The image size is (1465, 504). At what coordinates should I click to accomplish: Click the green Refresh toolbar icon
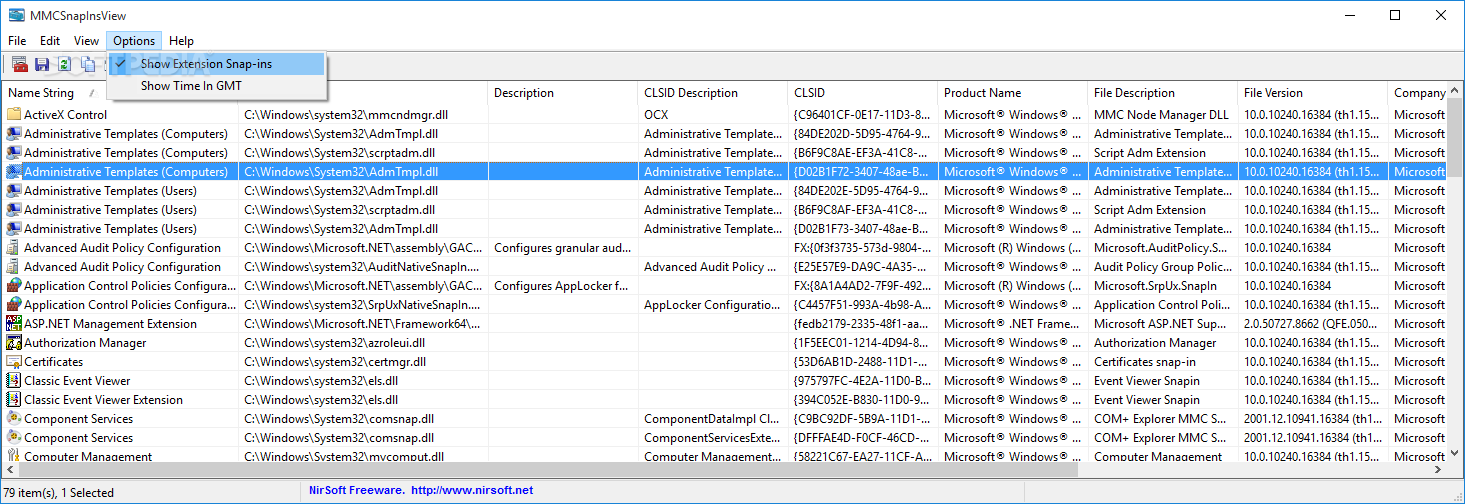65,64
